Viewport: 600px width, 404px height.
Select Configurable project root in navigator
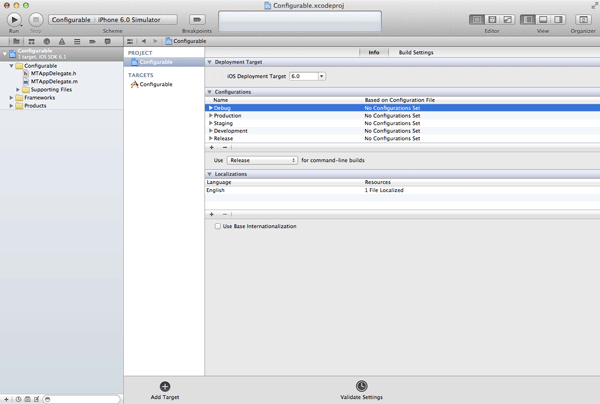(62, 54)
